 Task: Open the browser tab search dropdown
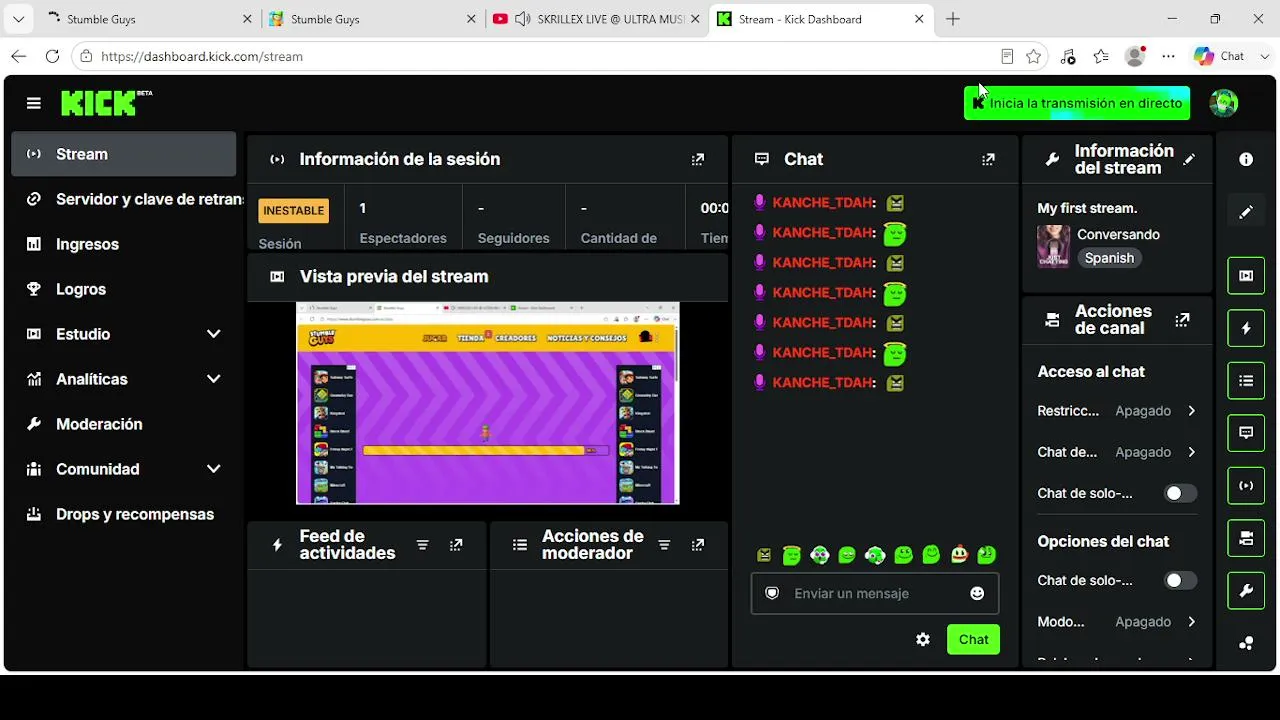pyautogui.click(x=18, y=19)
